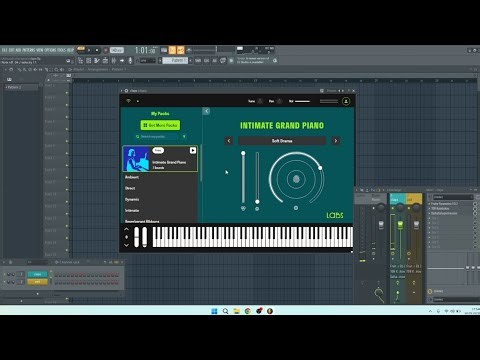Click the LABS Pan knob

tap(280, 101)
